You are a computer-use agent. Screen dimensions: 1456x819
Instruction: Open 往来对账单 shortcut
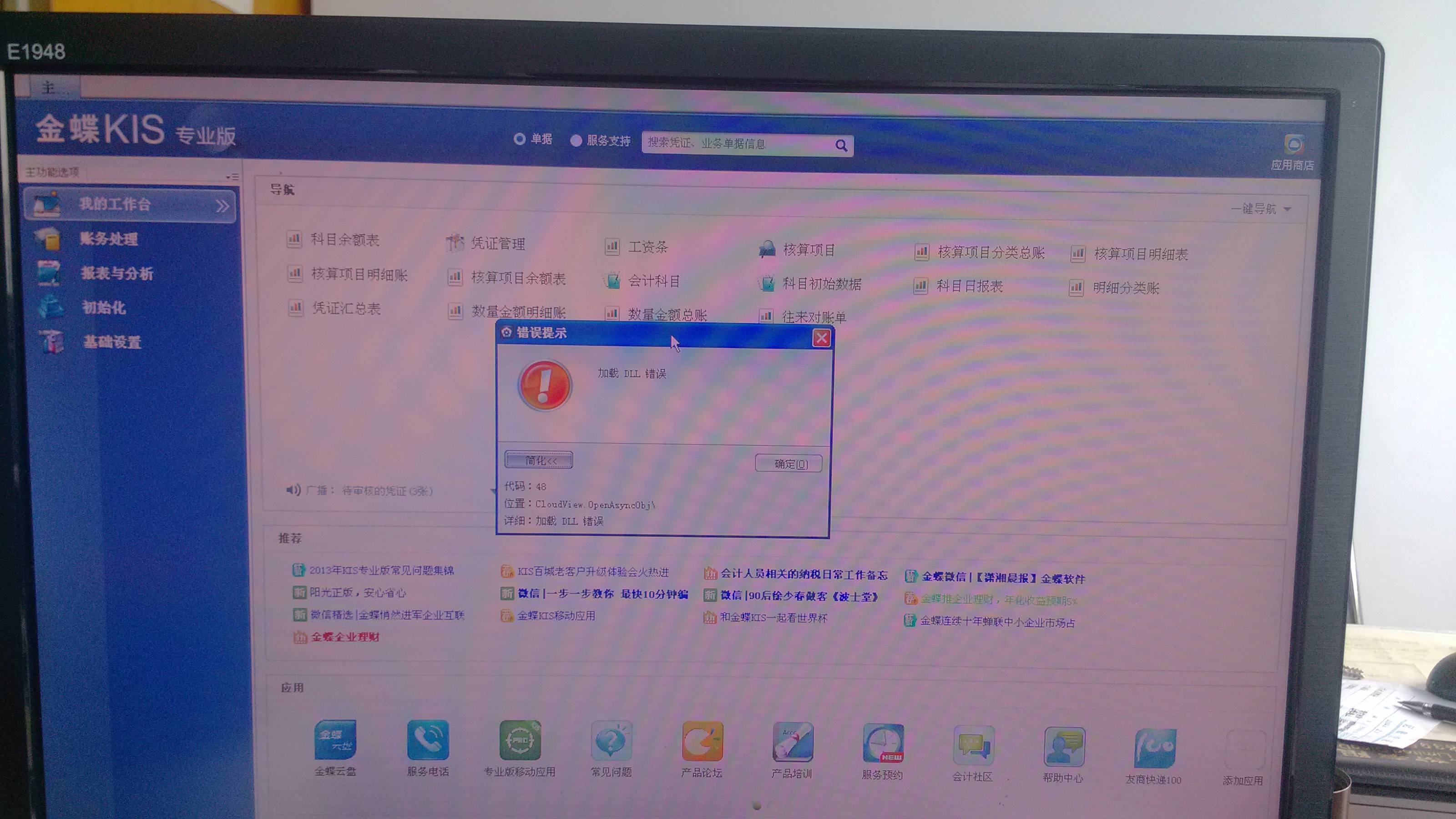(x=802, y=317)
